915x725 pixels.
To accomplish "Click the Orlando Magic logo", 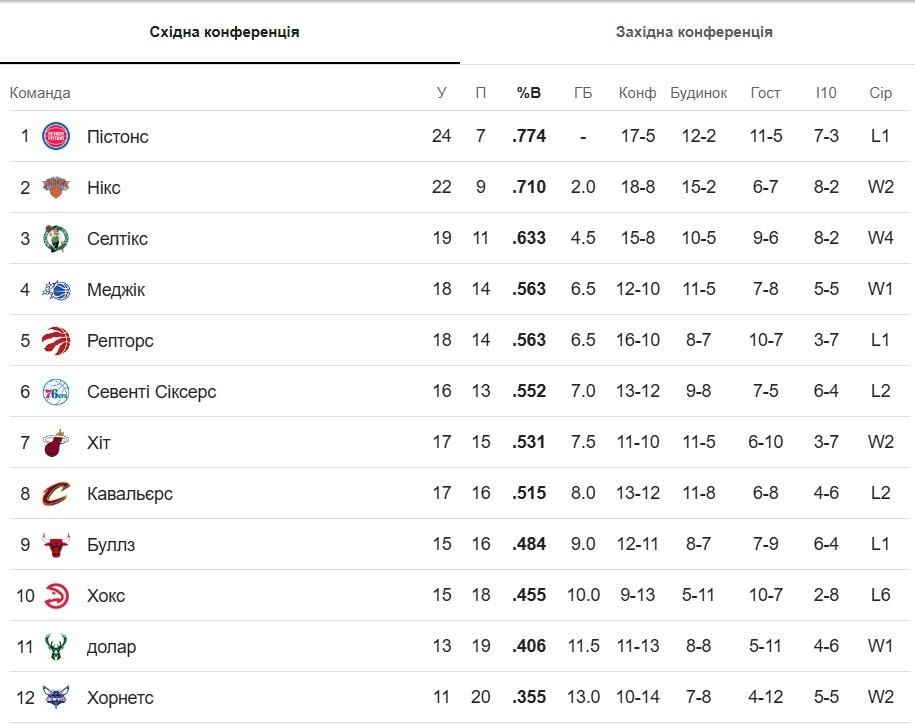I will (x=56, y=290).
